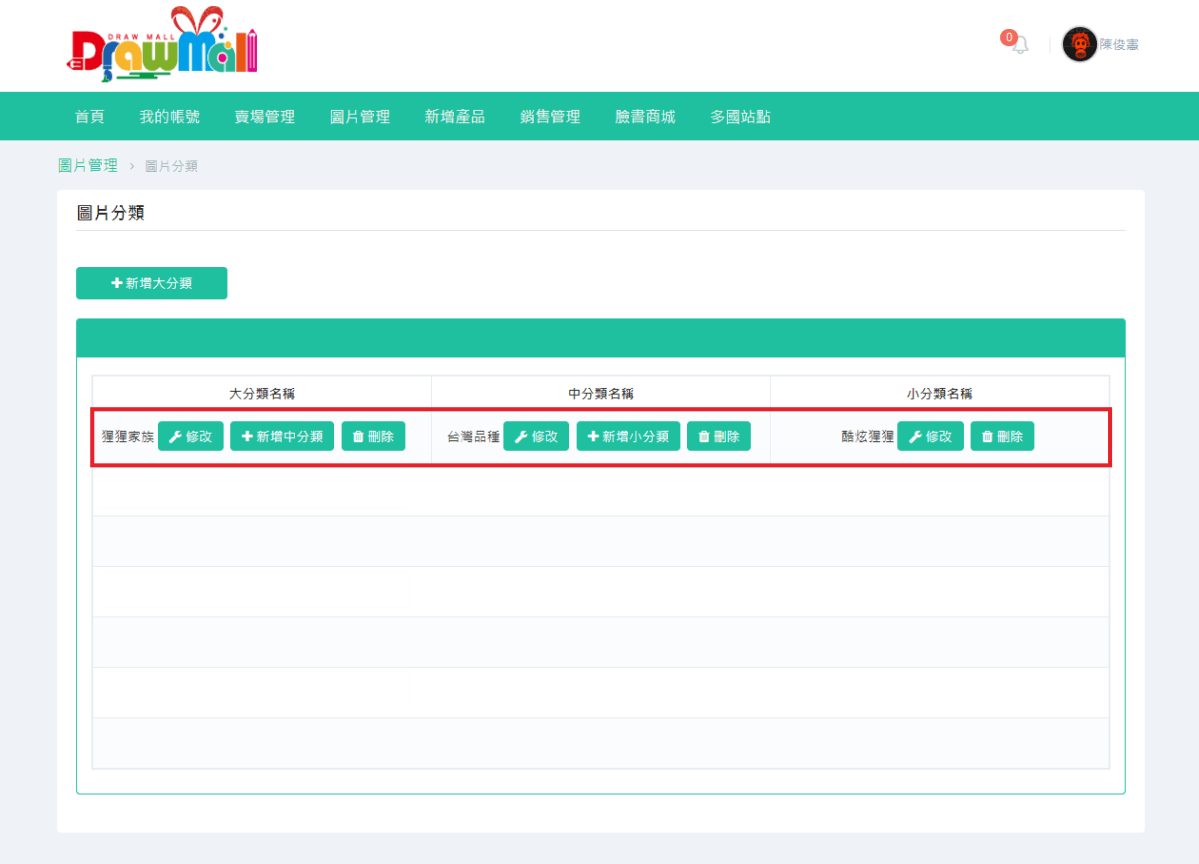Image resolution: width=1199 pixels, height=864 pixels.
Task: Open 賣場管理 menu
Action: point(264,117)
